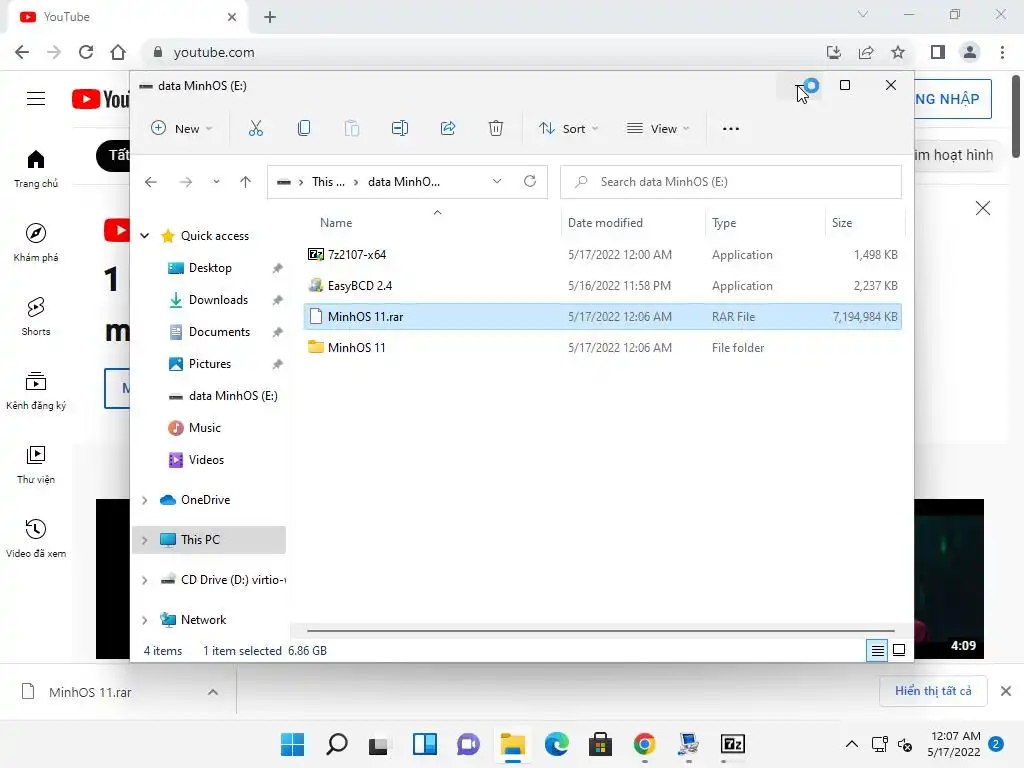
Task: Open Windows Start menu
Action: coord(292,744)
